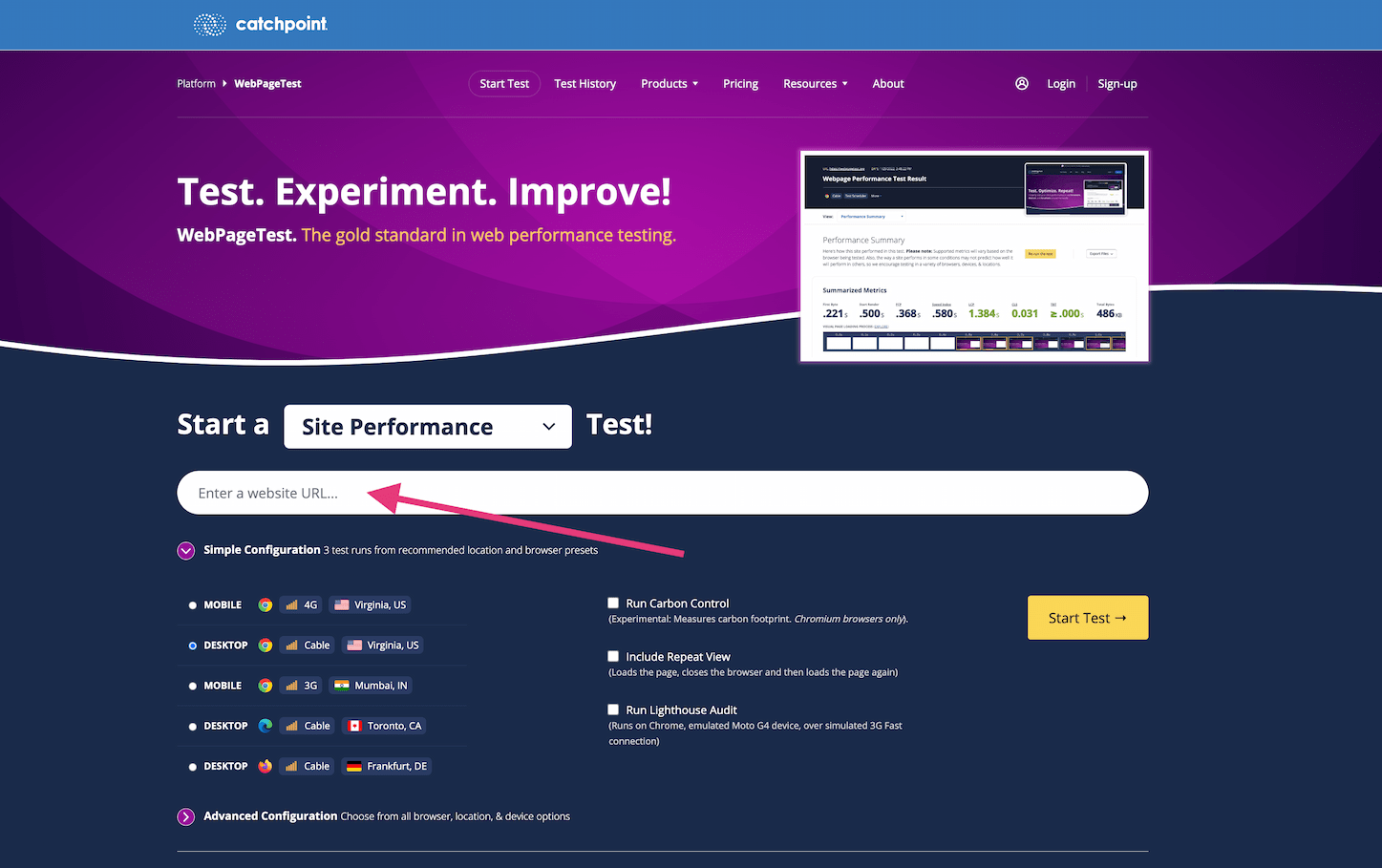Click the user account icon beside Login
This screenshot has height=868, width=1382.
tap(1022, 84)
